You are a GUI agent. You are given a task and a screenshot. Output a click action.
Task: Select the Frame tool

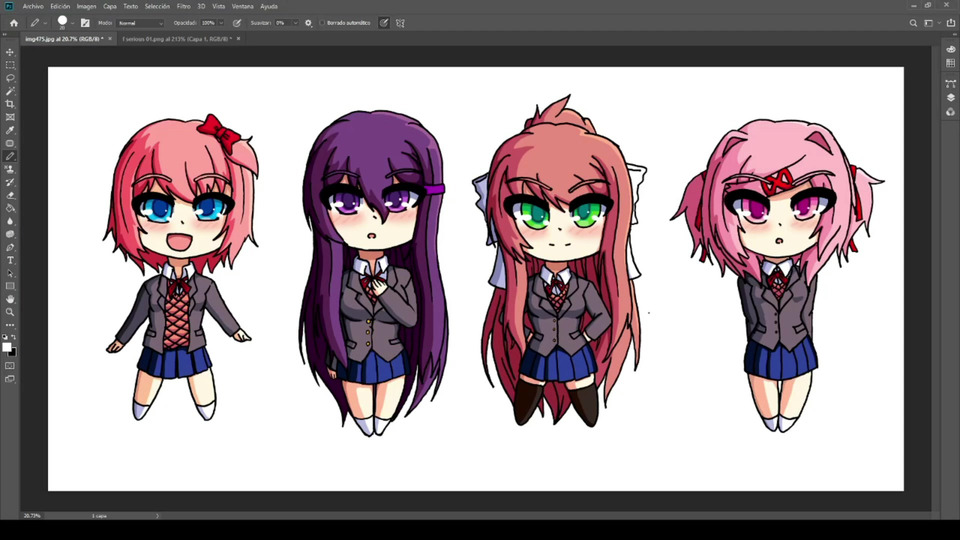tap(10, 117)
